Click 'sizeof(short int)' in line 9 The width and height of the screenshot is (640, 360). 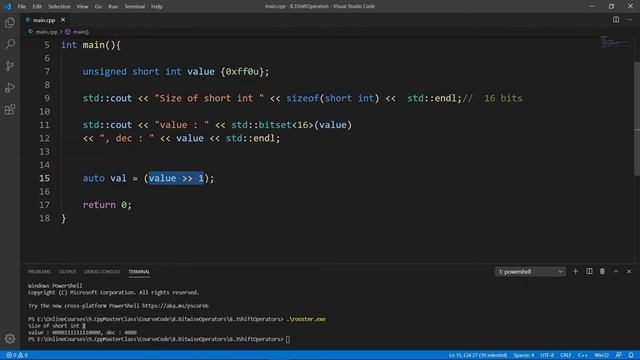coord(333,98)
